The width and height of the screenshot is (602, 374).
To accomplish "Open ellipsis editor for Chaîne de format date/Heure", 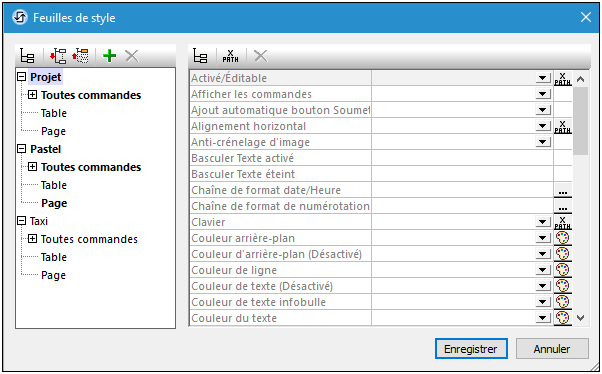I will [x=562, y=190].
